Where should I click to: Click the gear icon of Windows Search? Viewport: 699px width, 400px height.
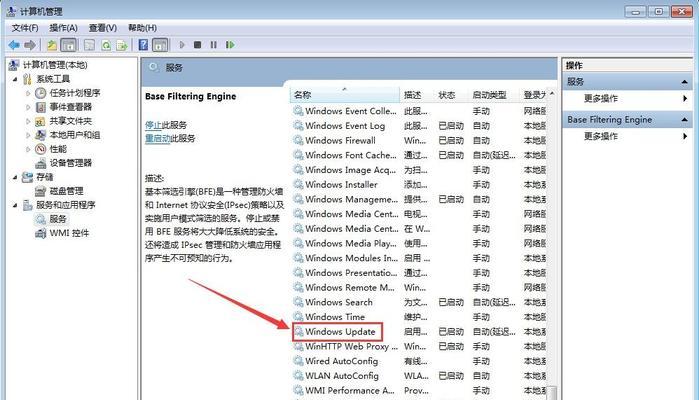pos(298,302)
